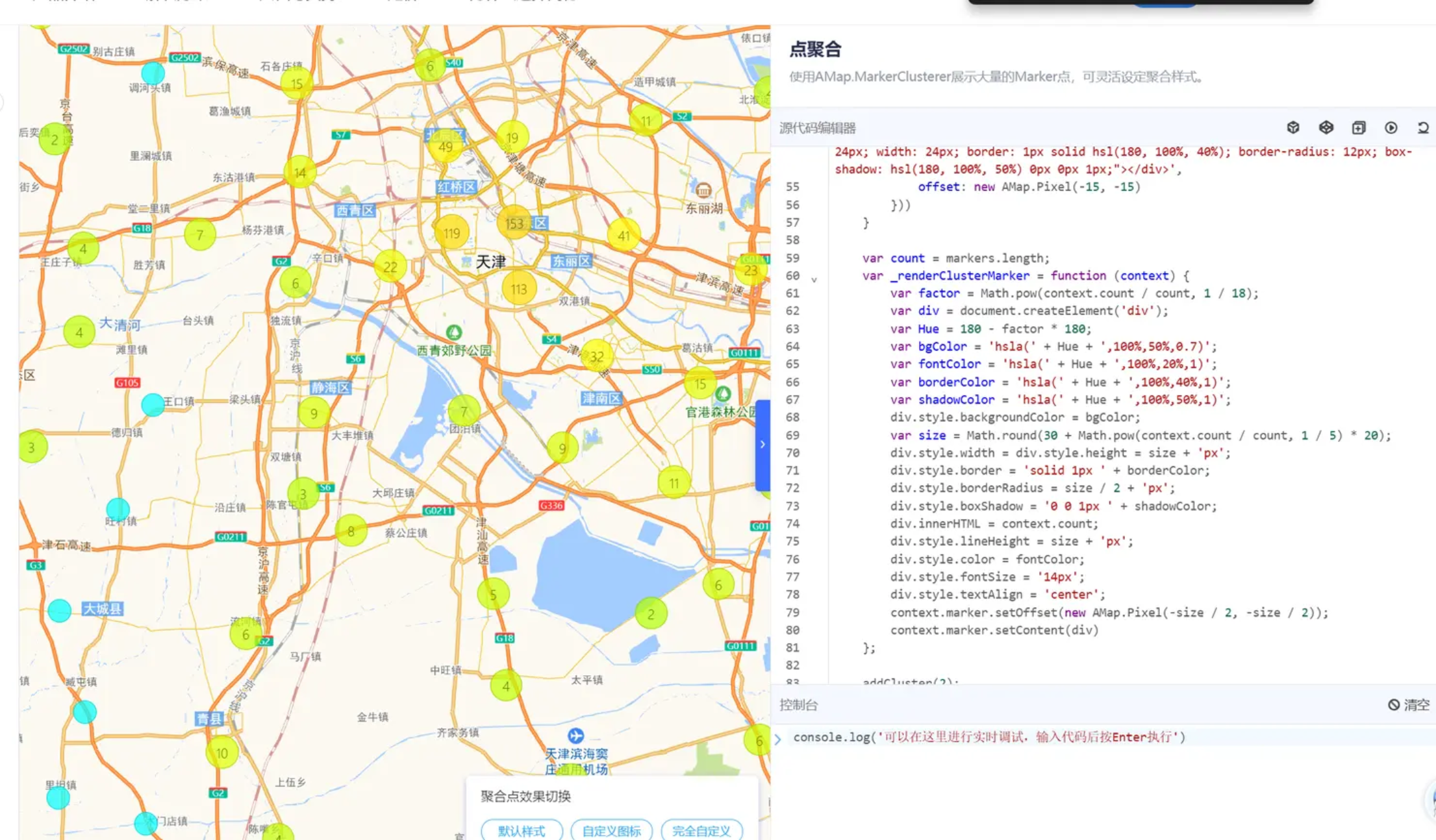Click the cluster marker labeled 113

pos(518,288)
